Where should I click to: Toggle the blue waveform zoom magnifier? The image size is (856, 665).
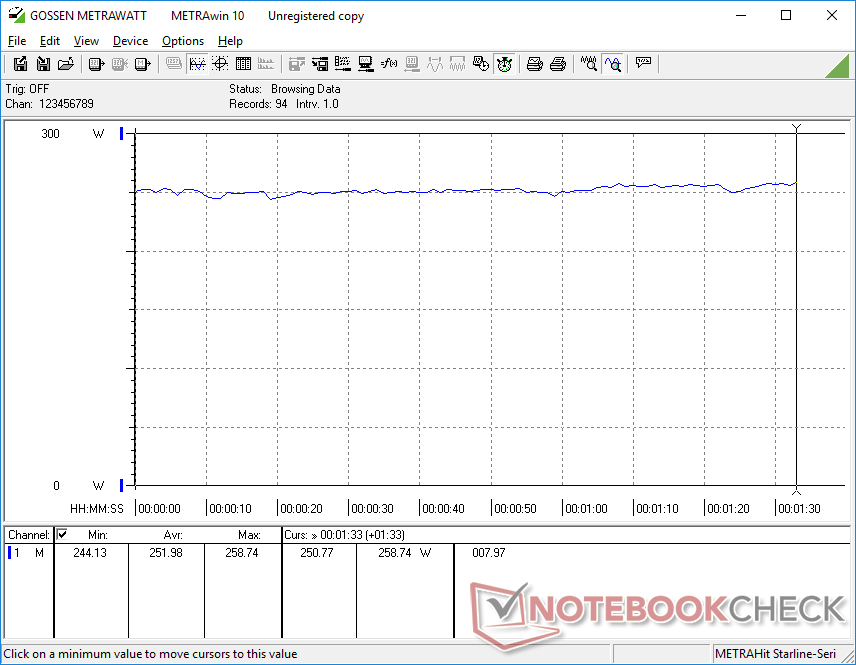(613, 64)
